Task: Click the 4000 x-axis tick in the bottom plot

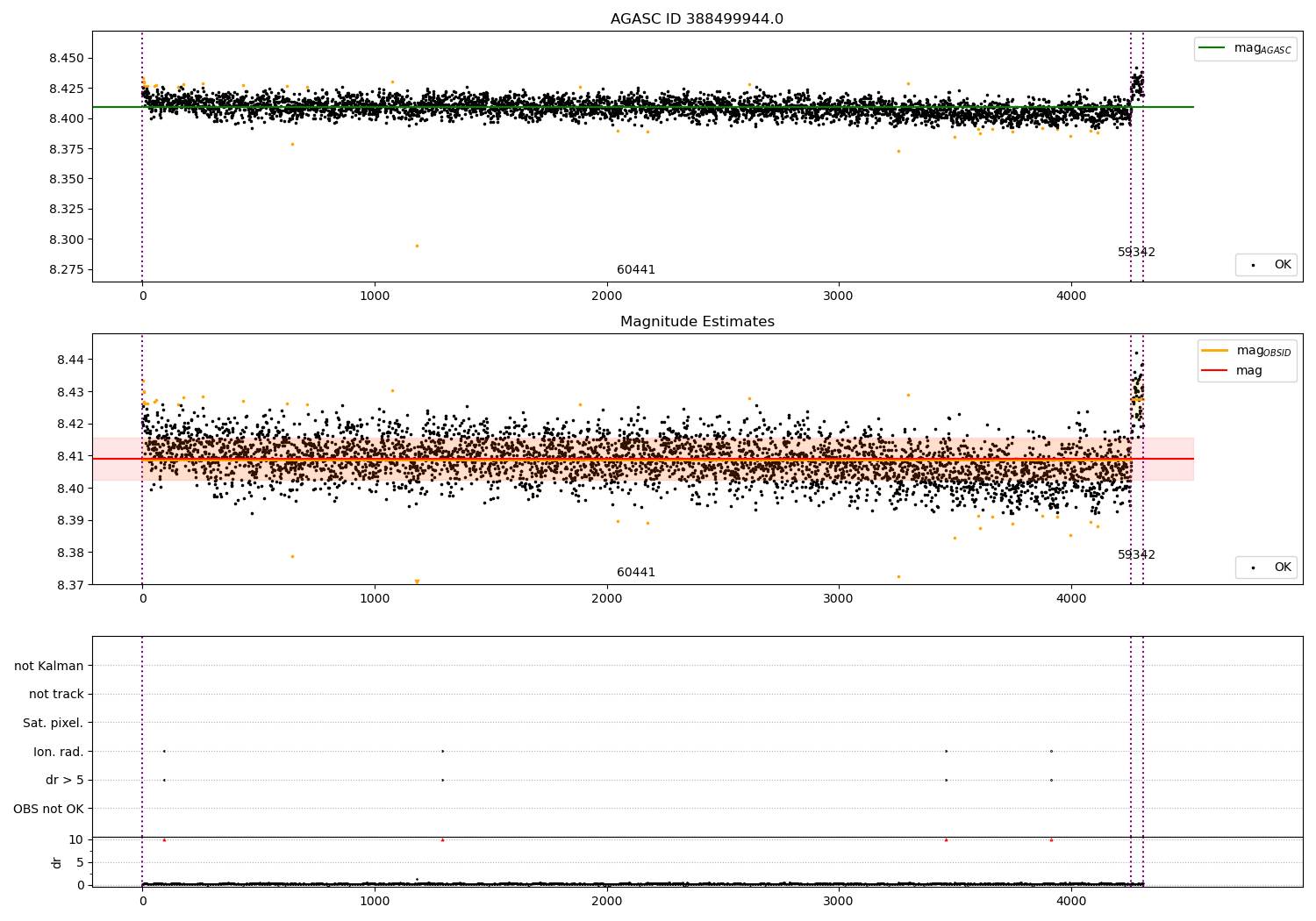Action: pos(1071,901)
